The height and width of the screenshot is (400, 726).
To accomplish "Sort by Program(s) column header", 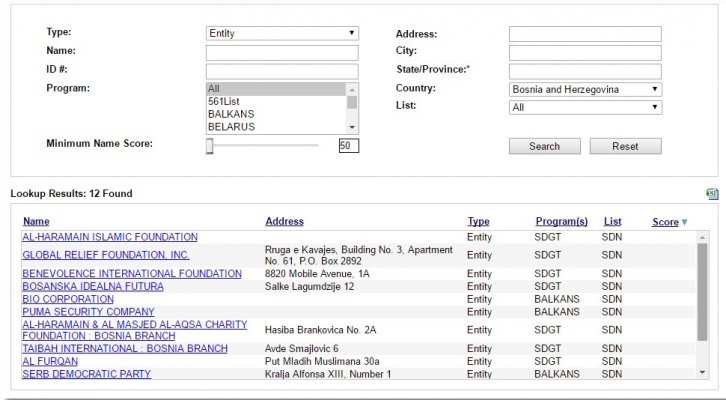I will point(561,222).
